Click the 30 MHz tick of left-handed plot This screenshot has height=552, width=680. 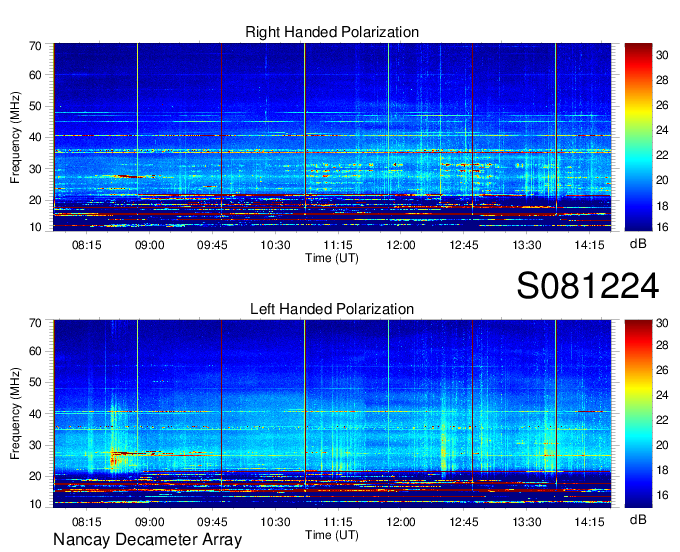tap(35, 445)
